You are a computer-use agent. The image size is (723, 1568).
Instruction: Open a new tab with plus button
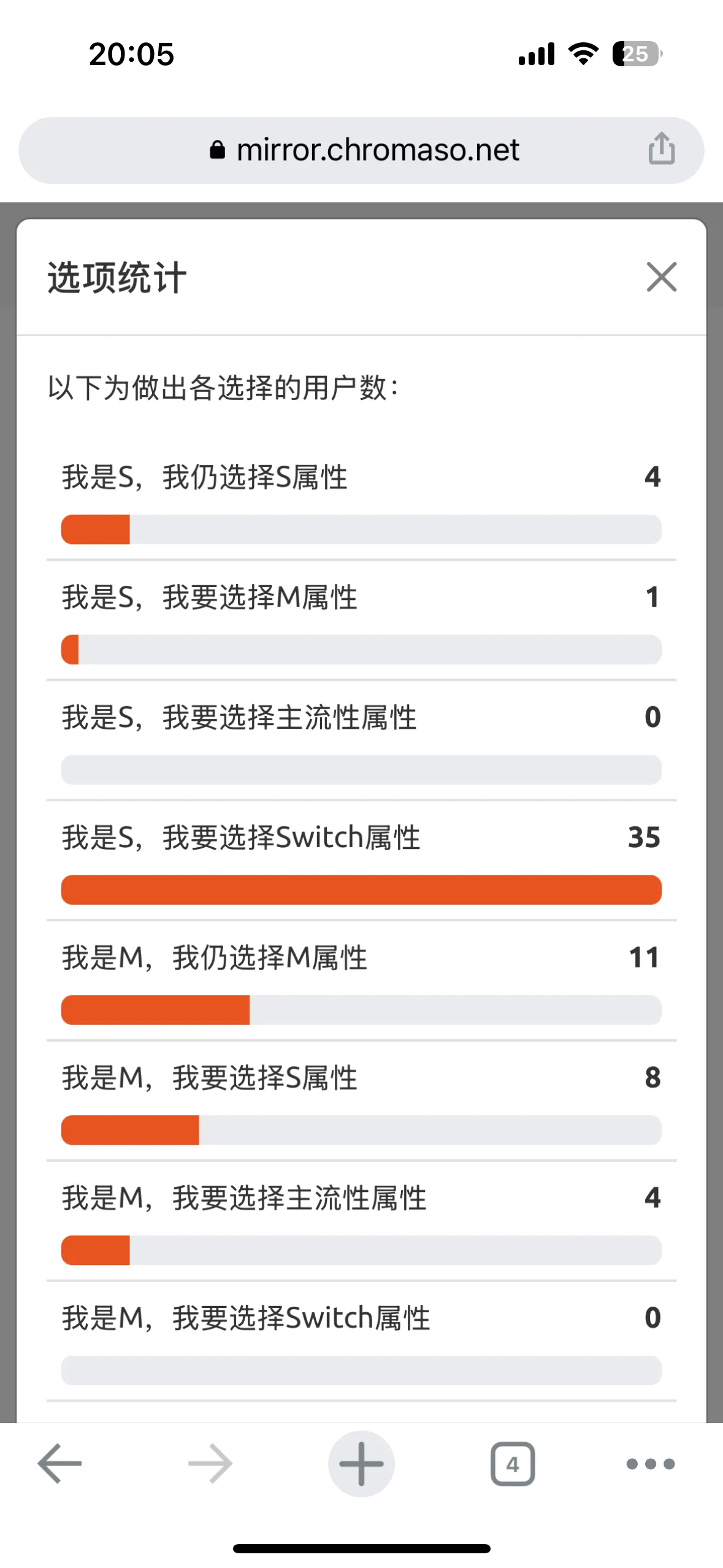[x=361, y=1463]
